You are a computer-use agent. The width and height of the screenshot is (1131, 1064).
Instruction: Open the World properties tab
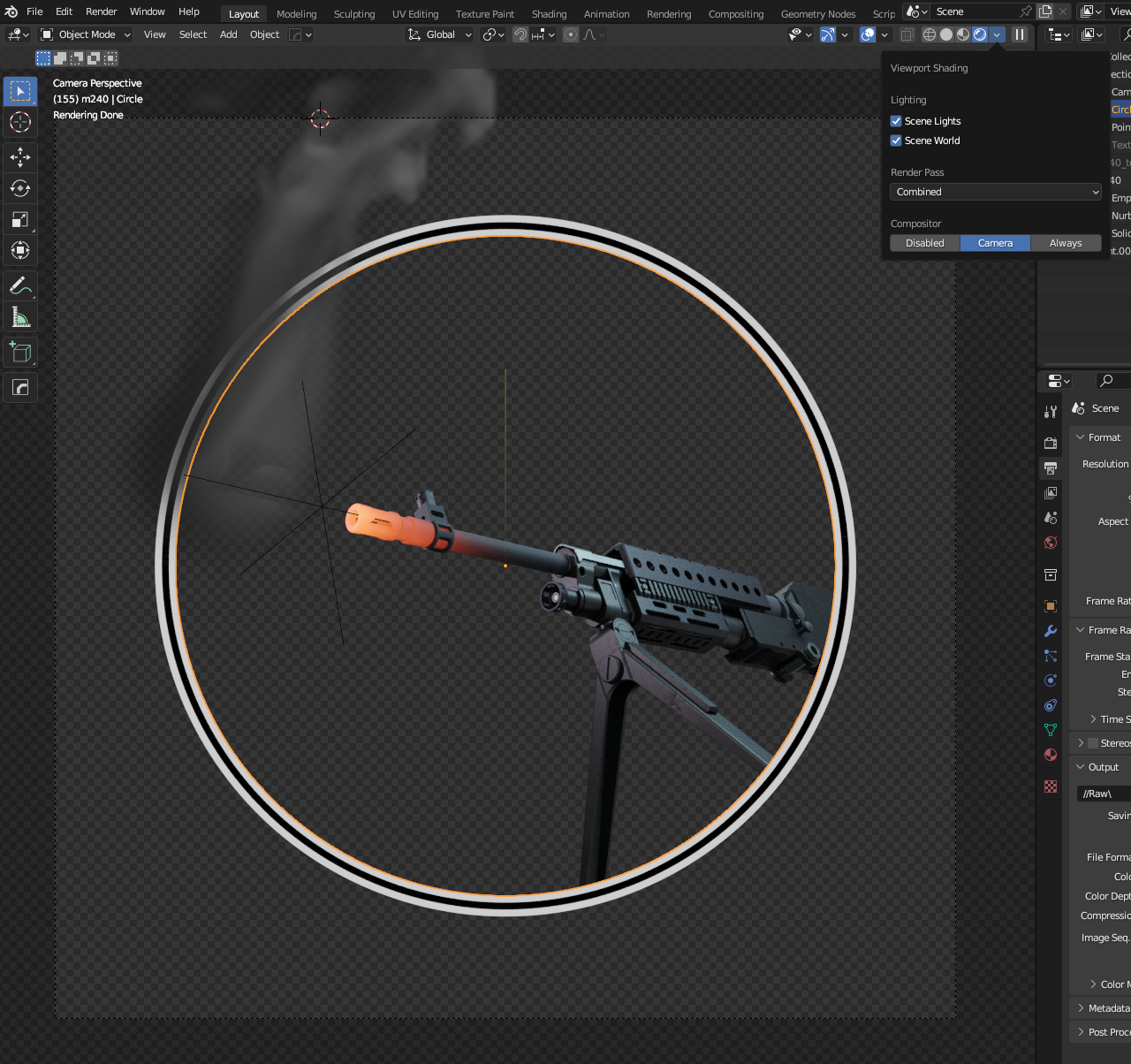point(1051,543)
